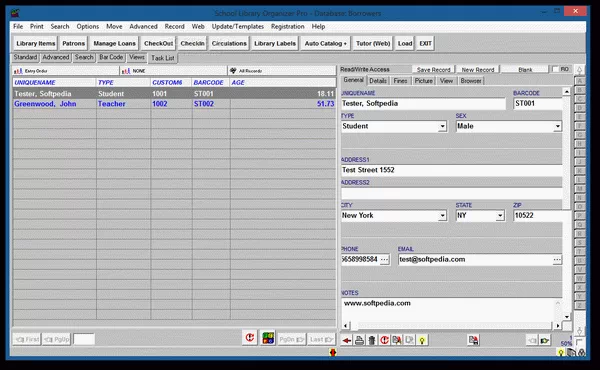The image size is (600, 370).
Task: Open the SEX dropdown showing Male
Action: coord(558,126)
